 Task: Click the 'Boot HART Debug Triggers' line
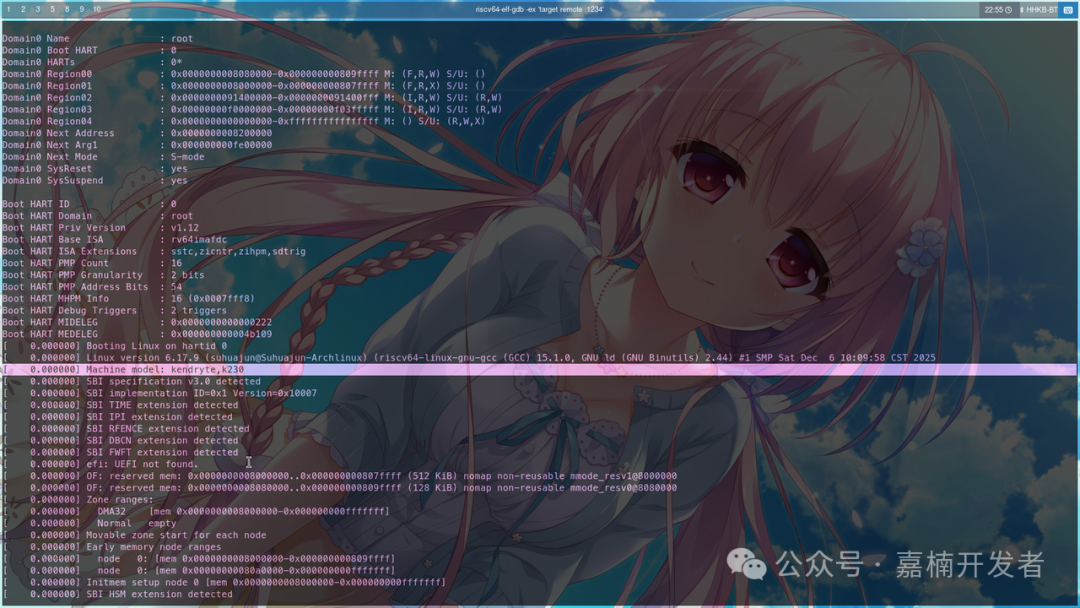click(114, 311)
